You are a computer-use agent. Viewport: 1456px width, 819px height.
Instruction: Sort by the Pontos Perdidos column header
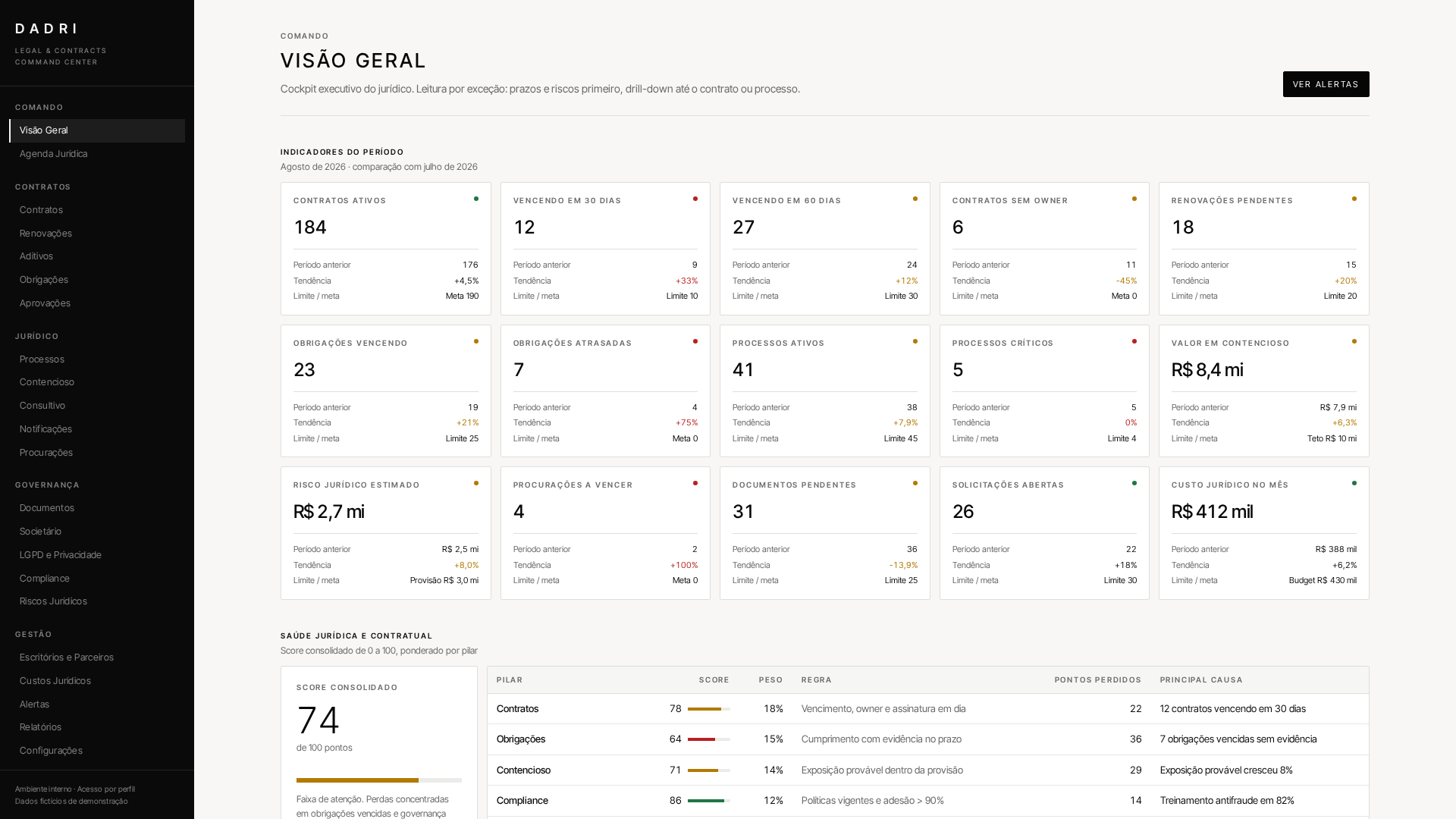pos(1097,680)
